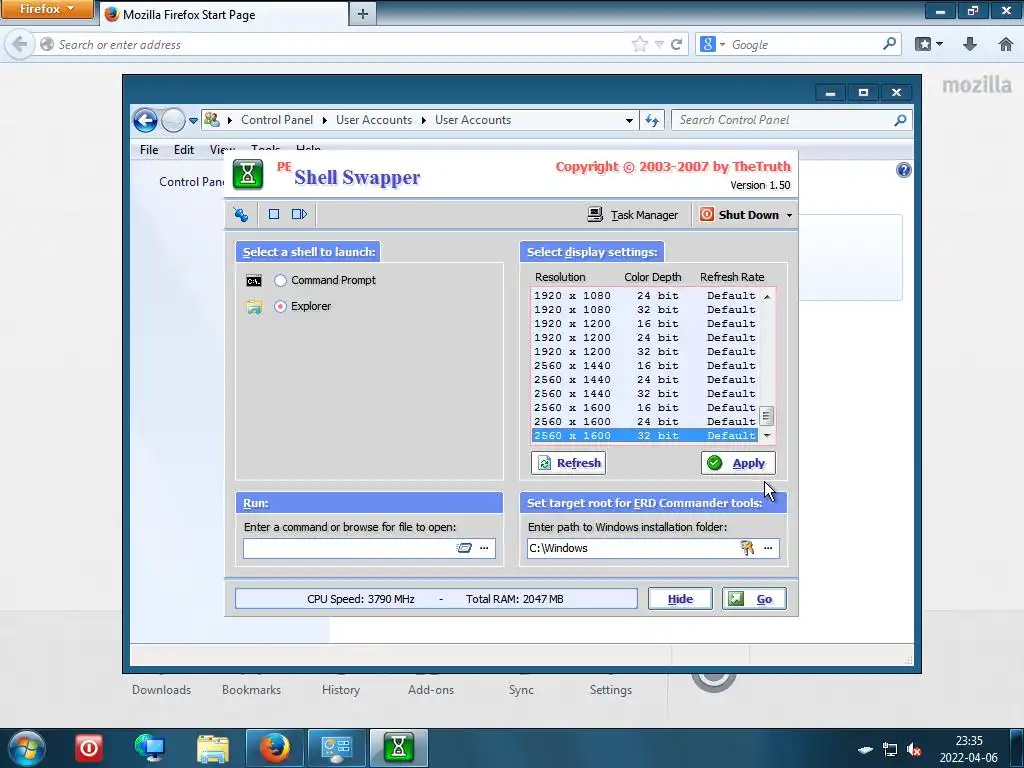Click the square-with-arrow icon in Shell Swapper toolbar

pos(299,214)
